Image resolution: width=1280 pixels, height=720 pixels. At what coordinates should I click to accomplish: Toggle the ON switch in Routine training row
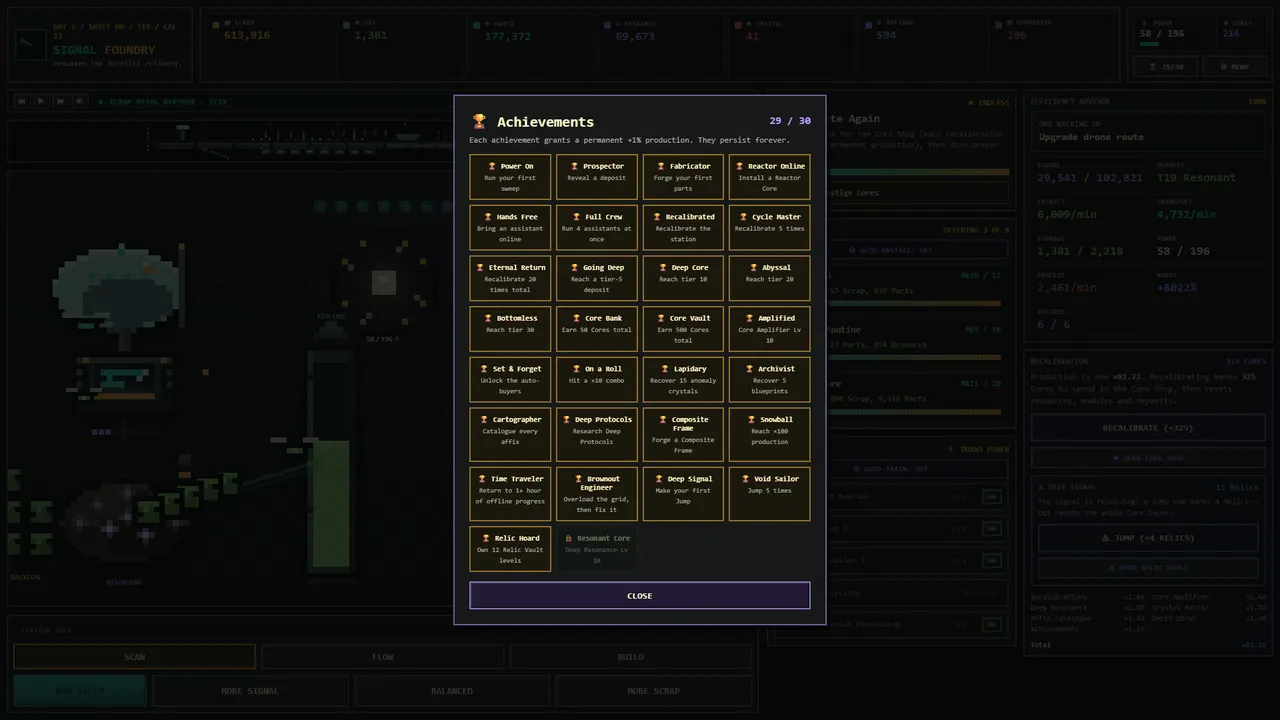(991, 497)
